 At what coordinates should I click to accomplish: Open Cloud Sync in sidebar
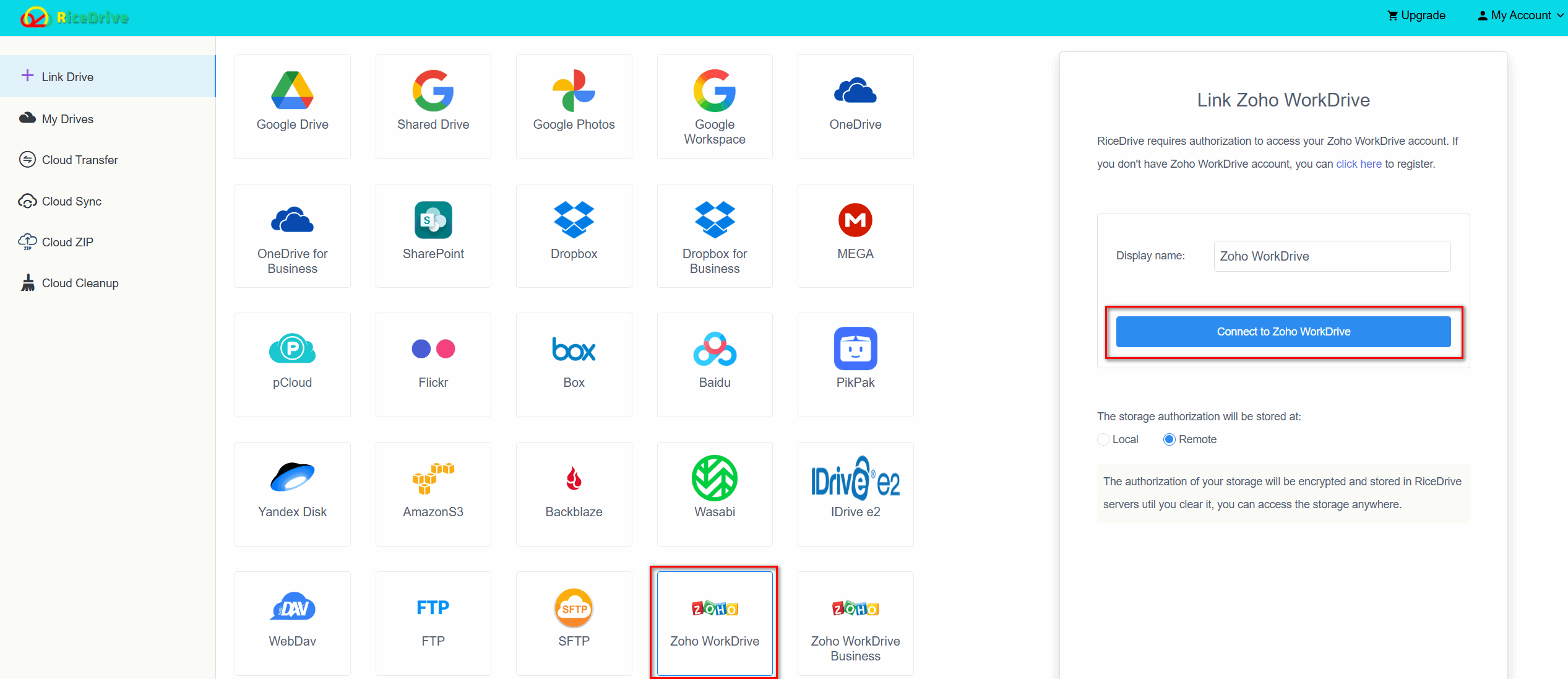coord(108,201)
